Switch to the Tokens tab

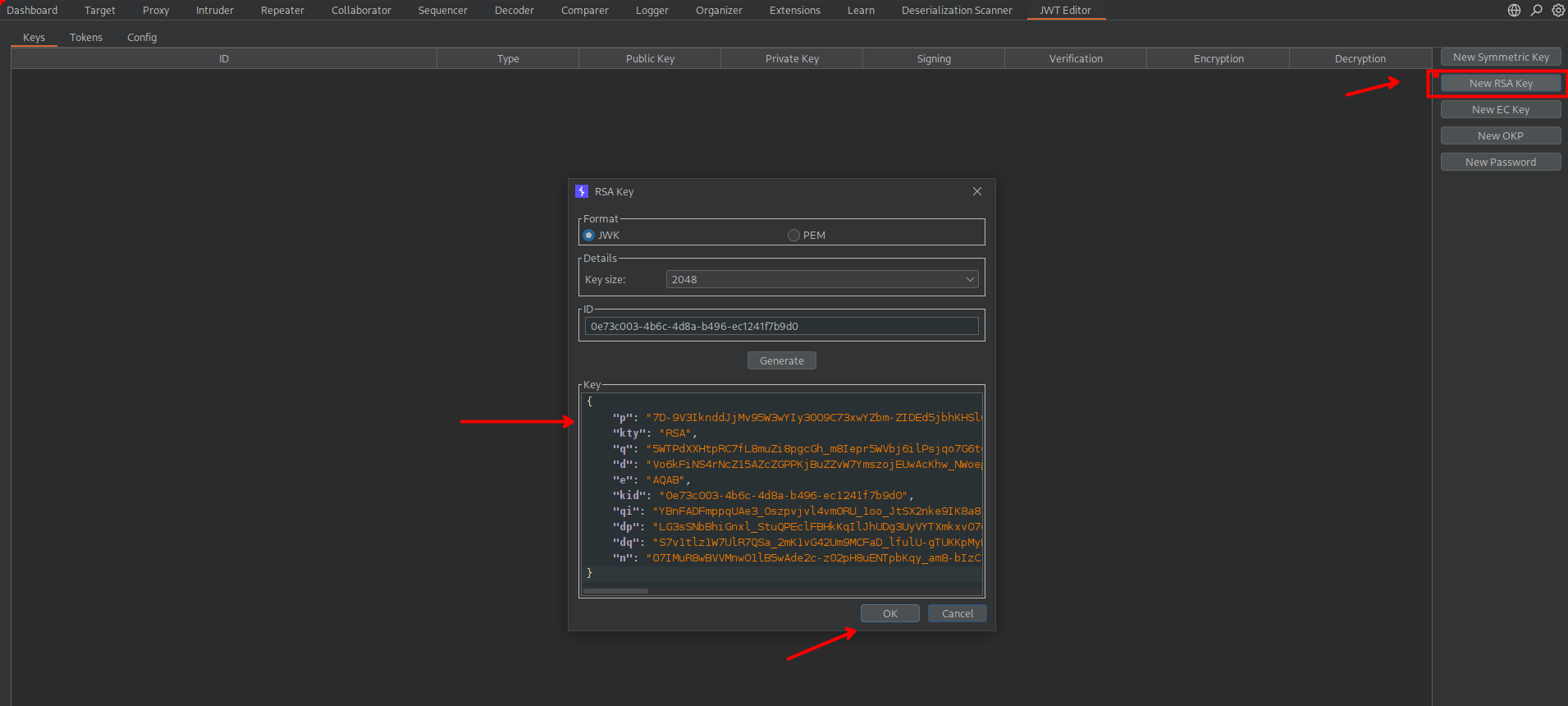click(86, 38)
